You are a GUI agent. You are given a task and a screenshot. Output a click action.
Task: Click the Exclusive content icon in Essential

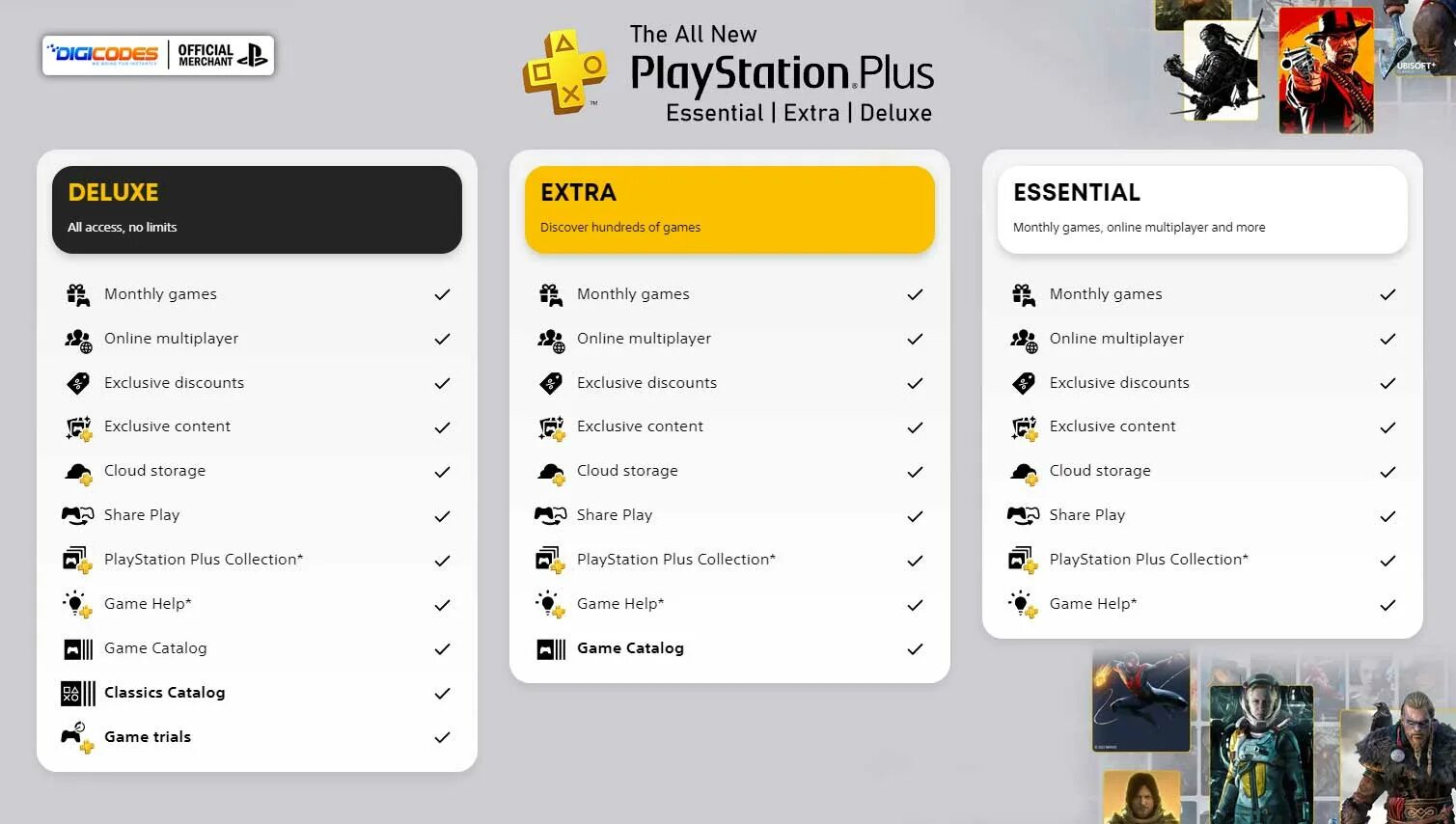1024,427
